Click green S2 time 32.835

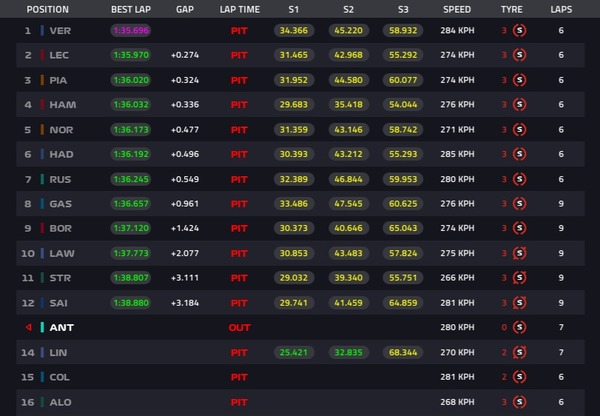(x=348, y=352)
